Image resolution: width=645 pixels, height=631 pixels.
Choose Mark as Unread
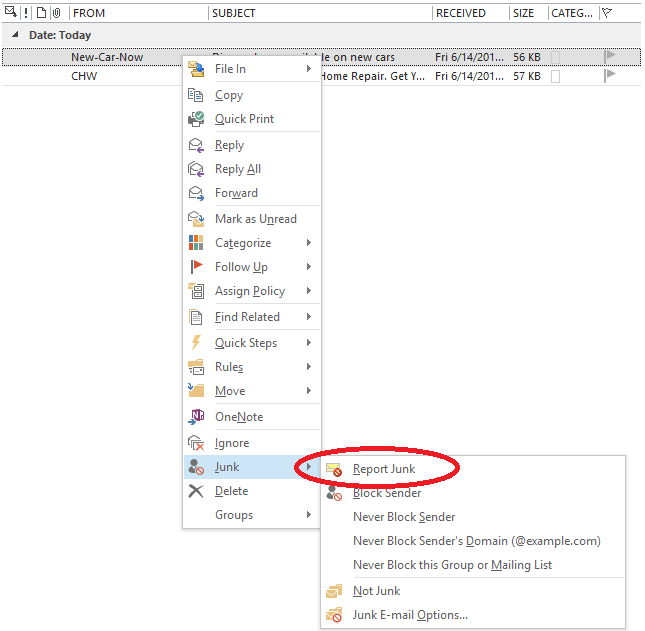coord(255,219)
